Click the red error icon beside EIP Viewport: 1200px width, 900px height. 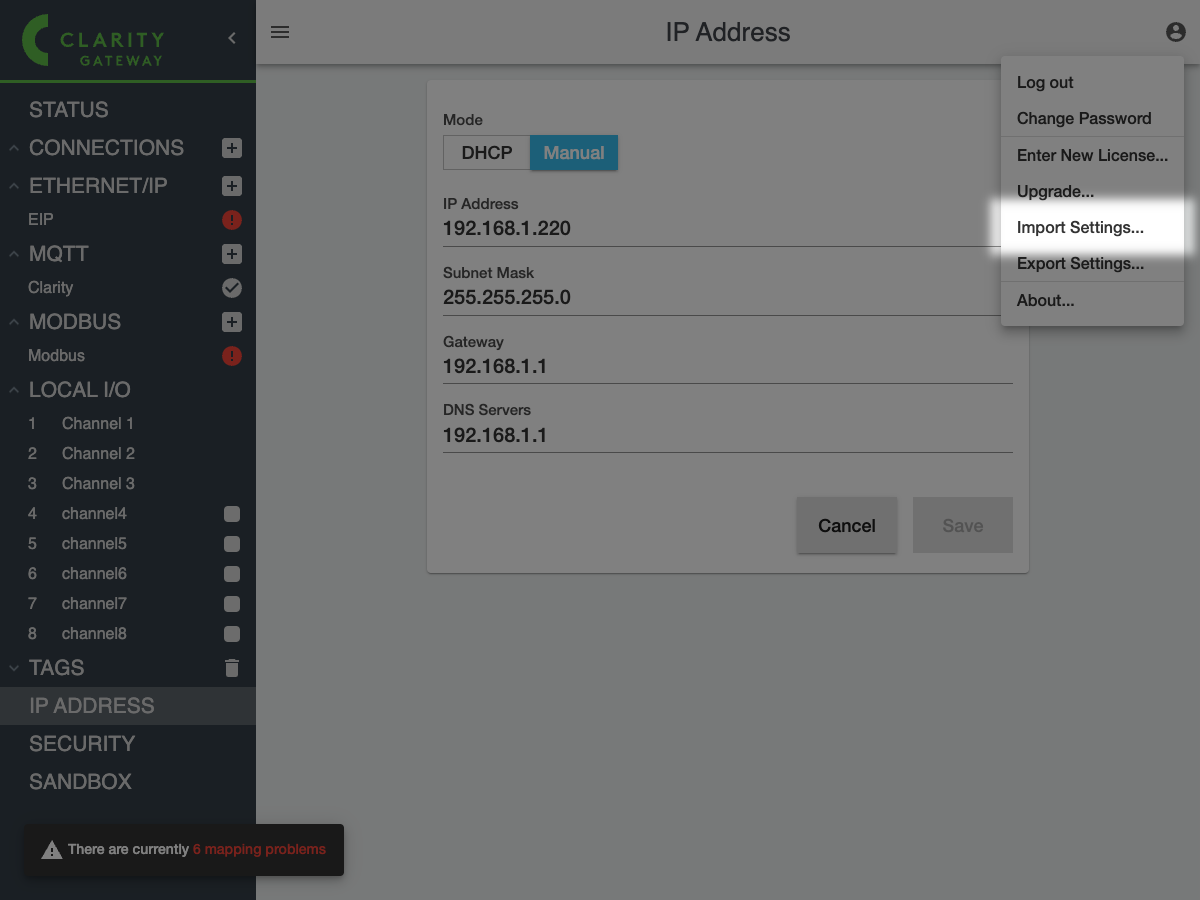coord(231,220)
